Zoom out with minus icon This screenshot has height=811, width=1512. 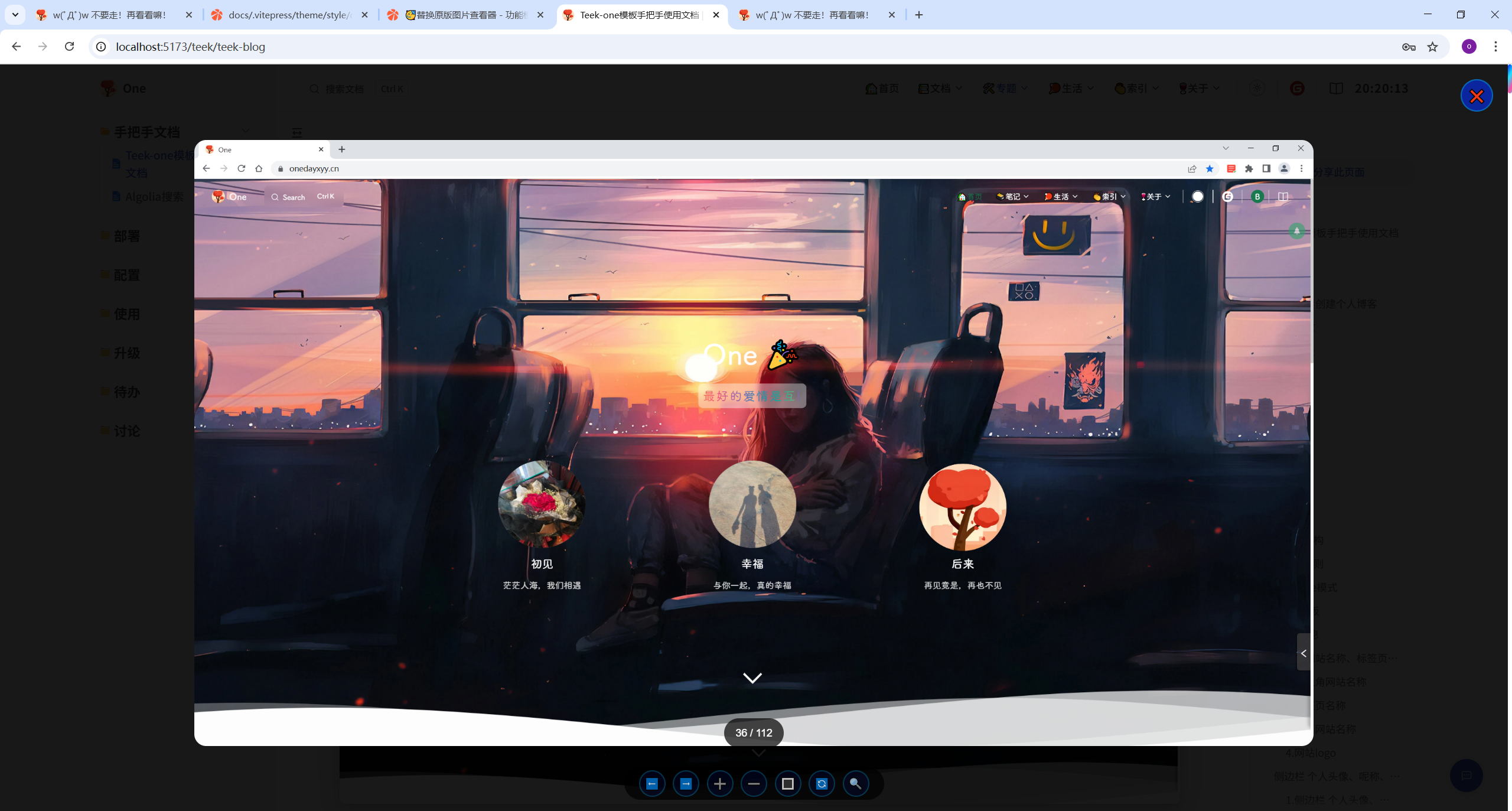pyautogui.click(x=754, y=784)
